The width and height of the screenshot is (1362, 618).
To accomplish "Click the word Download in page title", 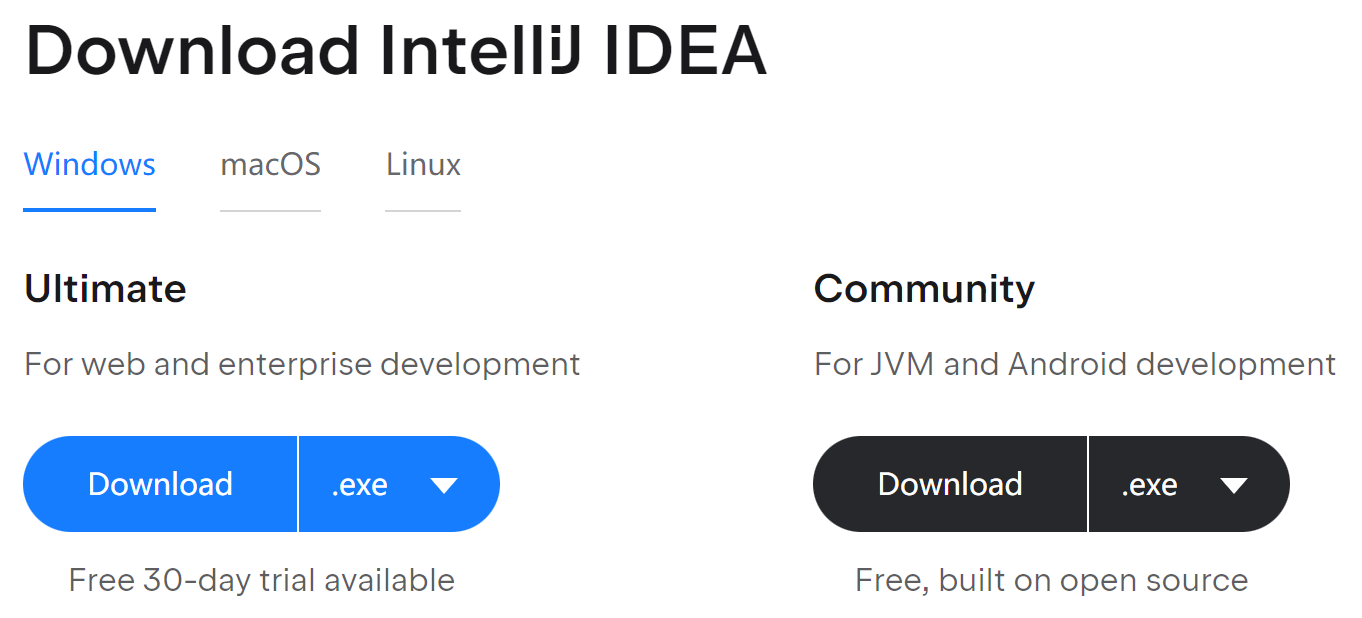I will tap(192, 52).
